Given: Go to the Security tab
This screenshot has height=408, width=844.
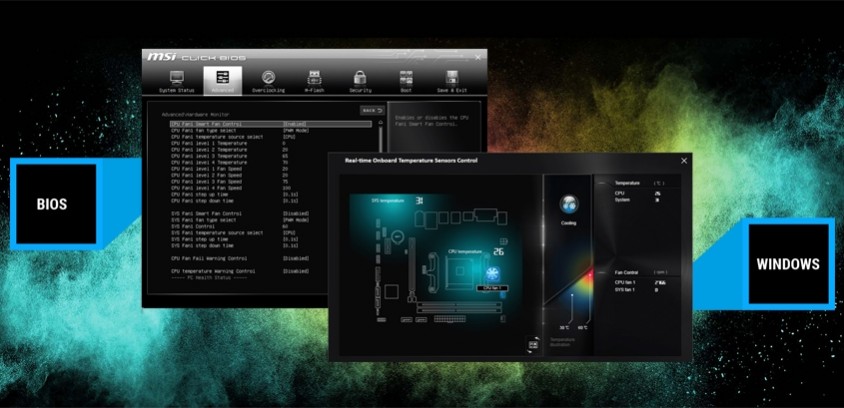Looking at the screenshot, I should [360, 81].
